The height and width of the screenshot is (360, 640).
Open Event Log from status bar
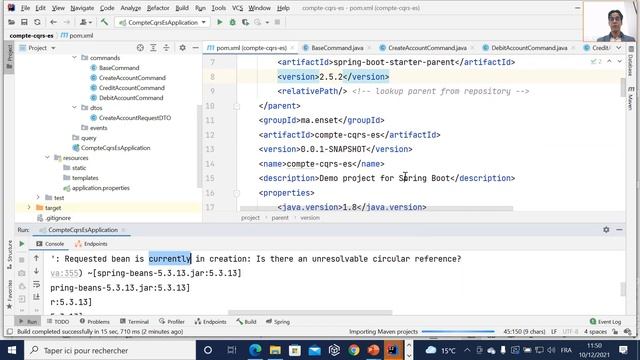pos(605,322)
